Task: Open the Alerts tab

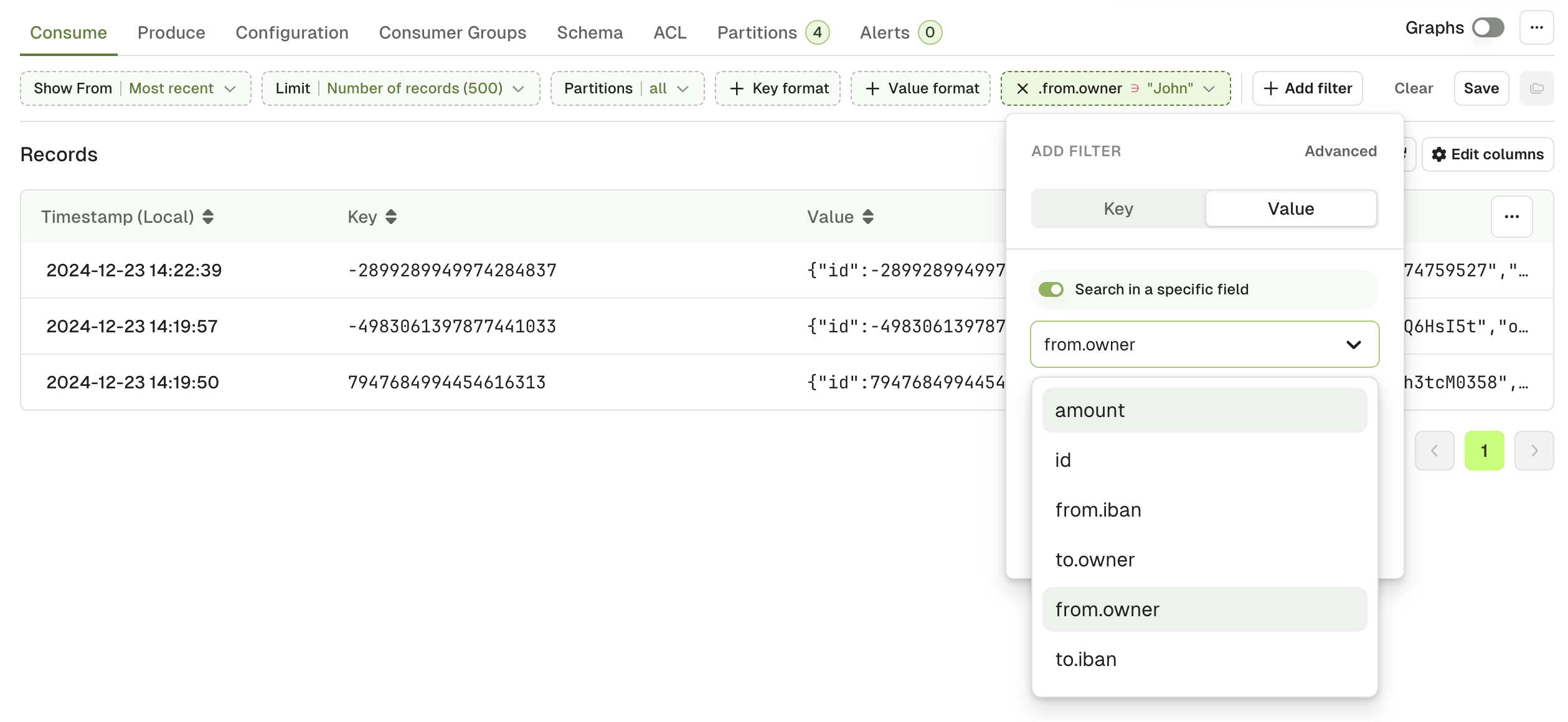Action: 900,32
